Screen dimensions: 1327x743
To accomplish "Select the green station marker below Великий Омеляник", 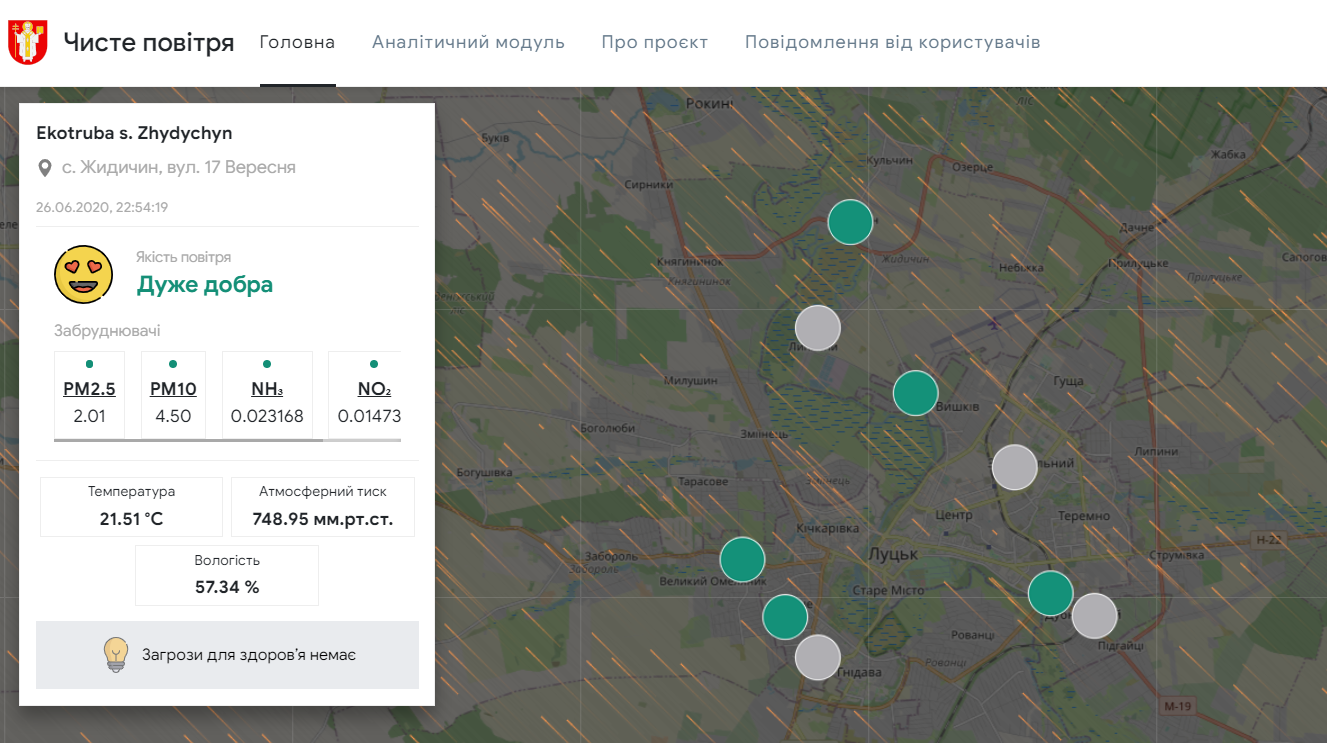I will click(785, 617).
